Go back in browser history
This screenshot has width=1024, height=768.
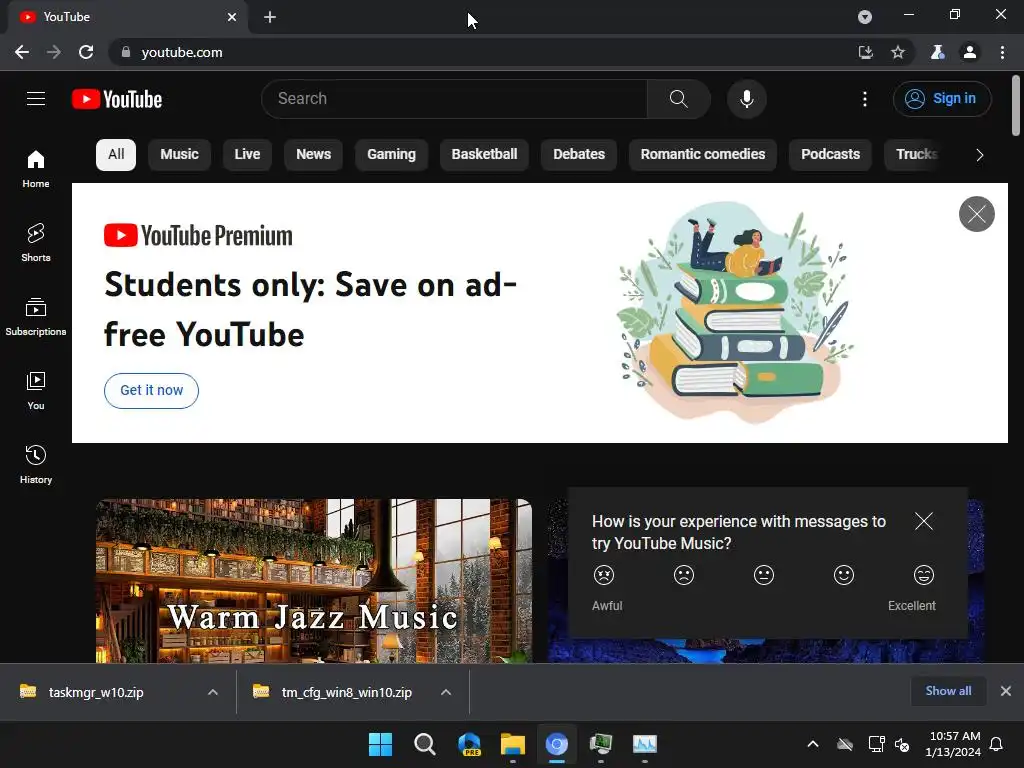coord(22,52)
